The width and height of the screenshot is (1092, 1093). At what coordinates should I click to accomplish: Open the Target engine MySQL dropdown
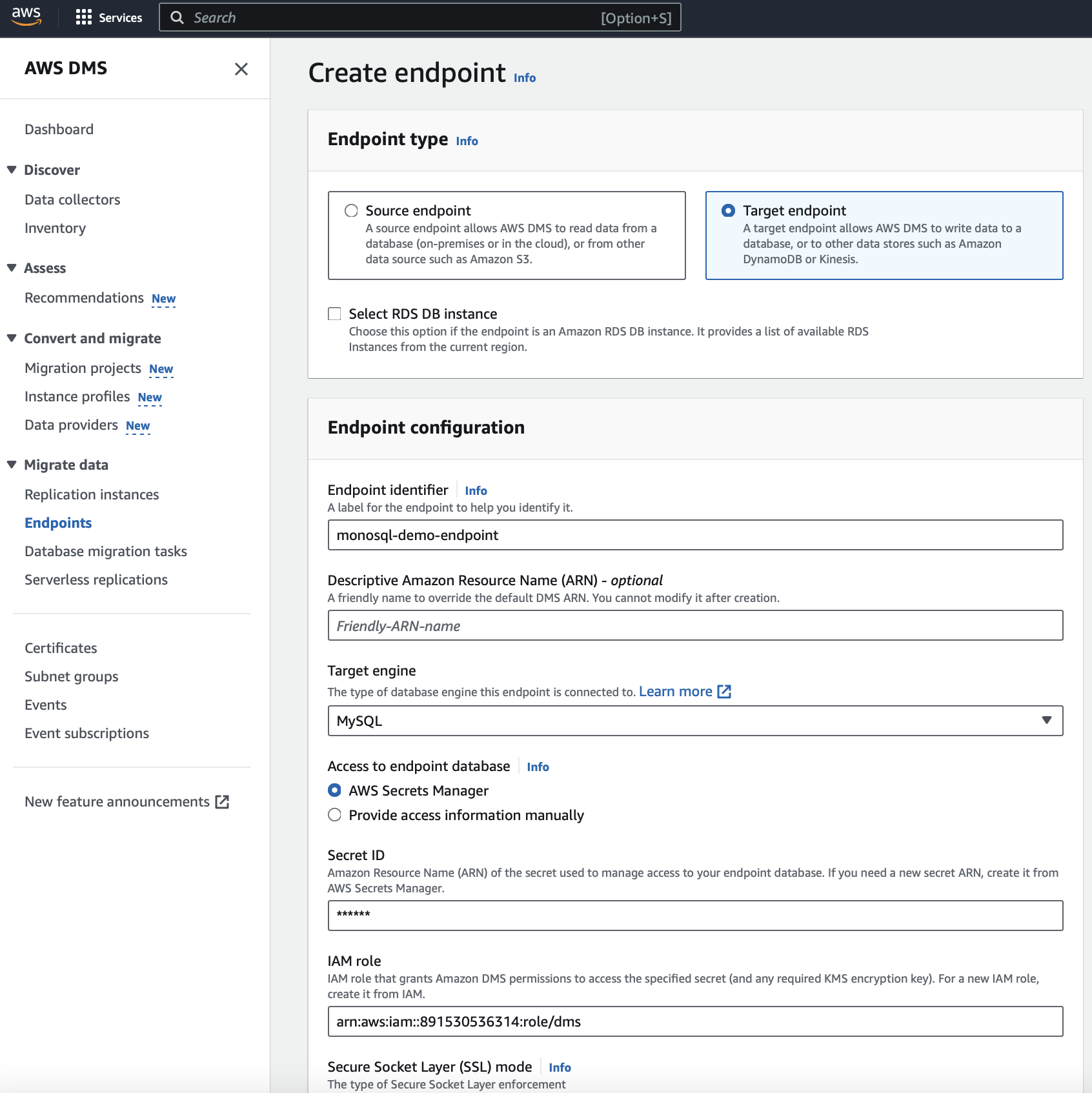(x=695, y=721)
